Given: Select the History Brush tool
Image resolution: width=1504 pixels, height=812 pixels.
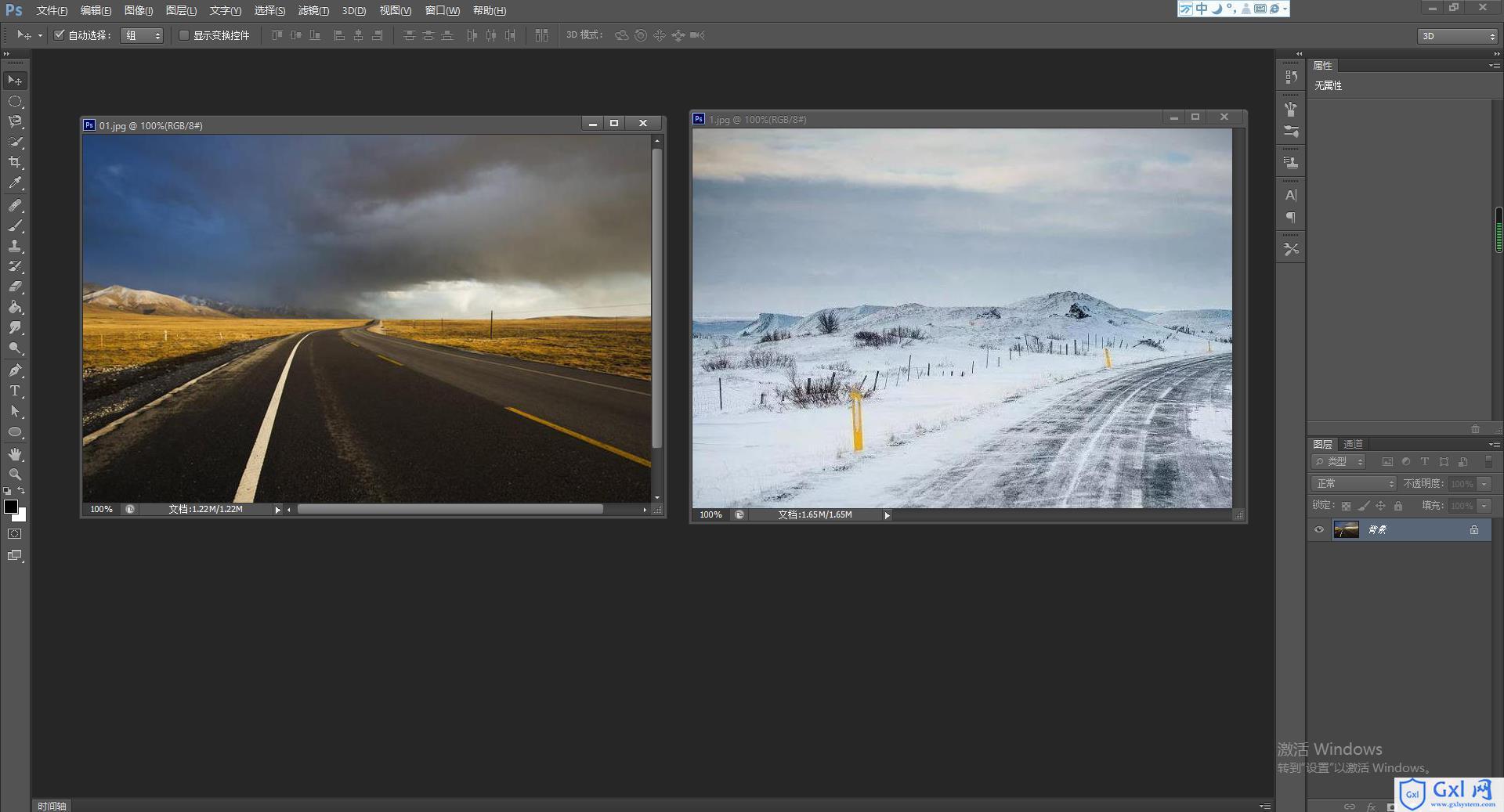Looking at the screenshot, I should coord(15,266).
